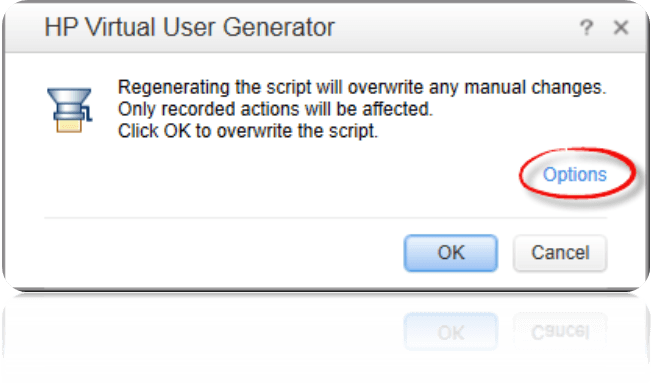Click the 'Click OK to overwrite' text line
This screenshot has width=653, height=383.
248,131
